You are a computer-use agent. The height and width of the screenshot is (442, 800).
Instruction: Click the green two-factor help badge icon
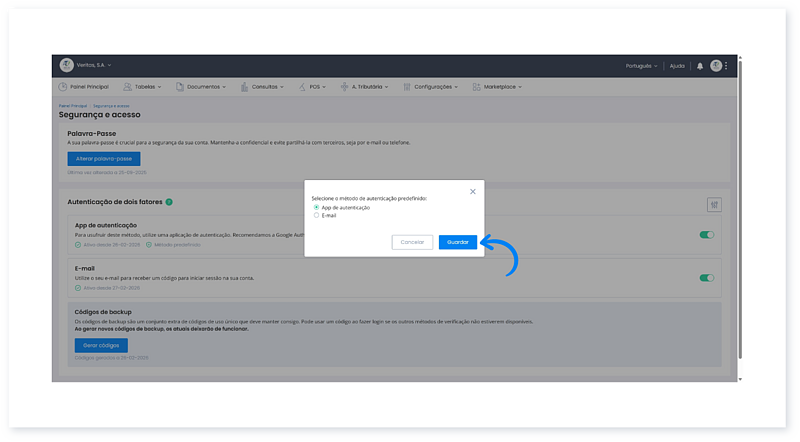point(169,202)
